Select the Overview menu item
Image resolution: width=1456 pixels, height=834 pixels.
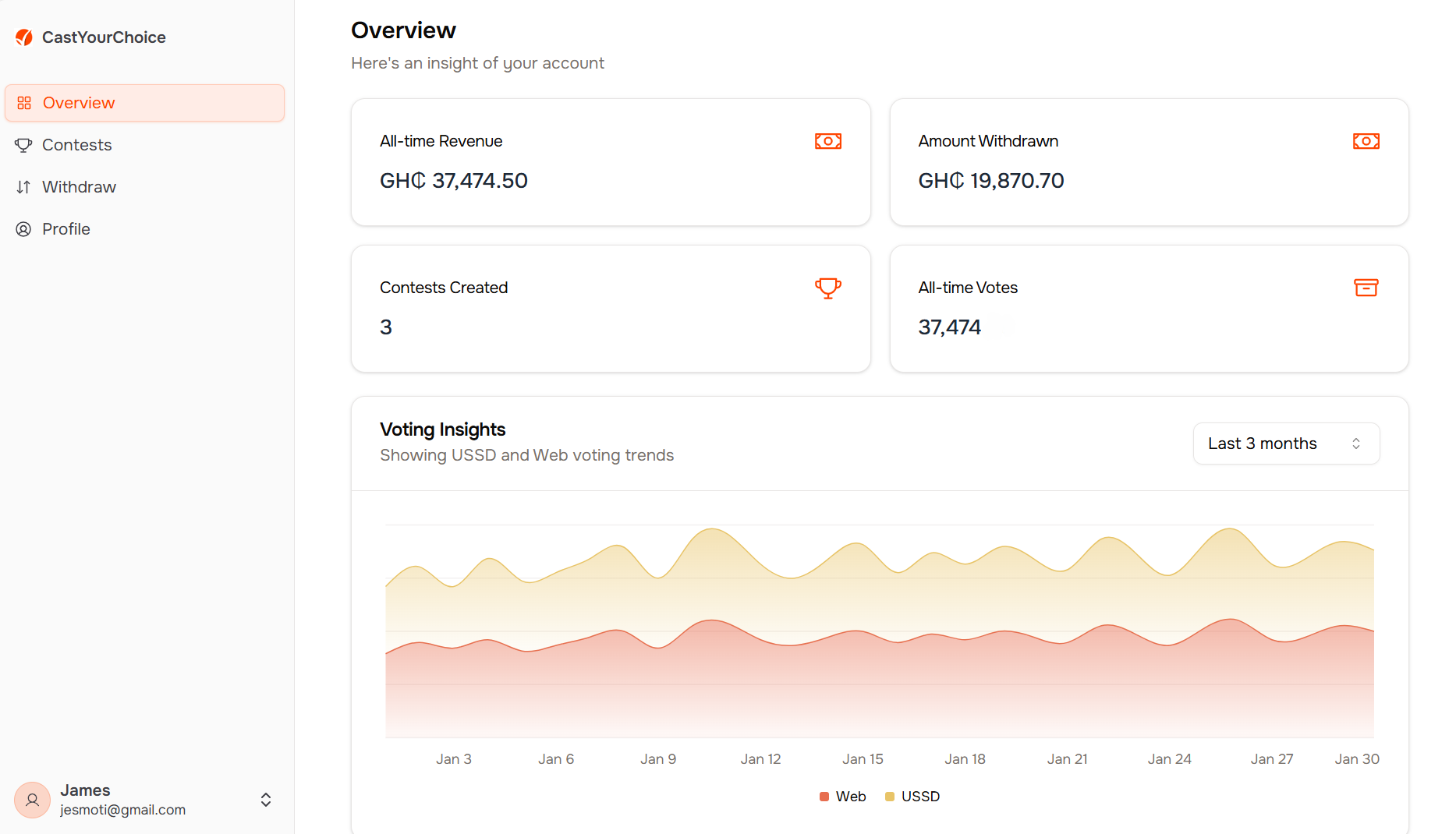pos(79,103)
